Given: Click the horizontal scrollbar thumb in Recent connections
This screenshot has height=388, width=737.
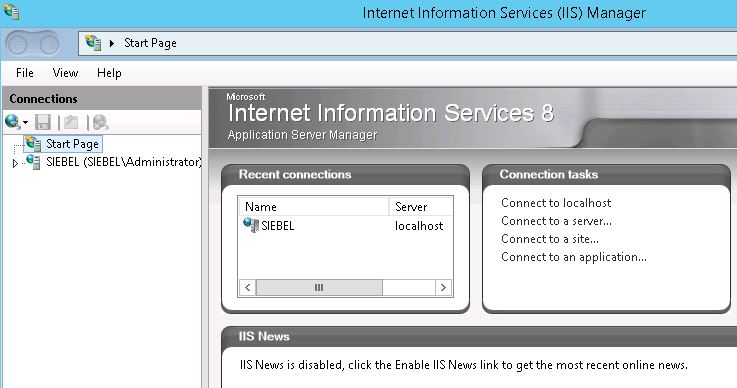Looking at the screenshot, I should (x=319, y=287).
